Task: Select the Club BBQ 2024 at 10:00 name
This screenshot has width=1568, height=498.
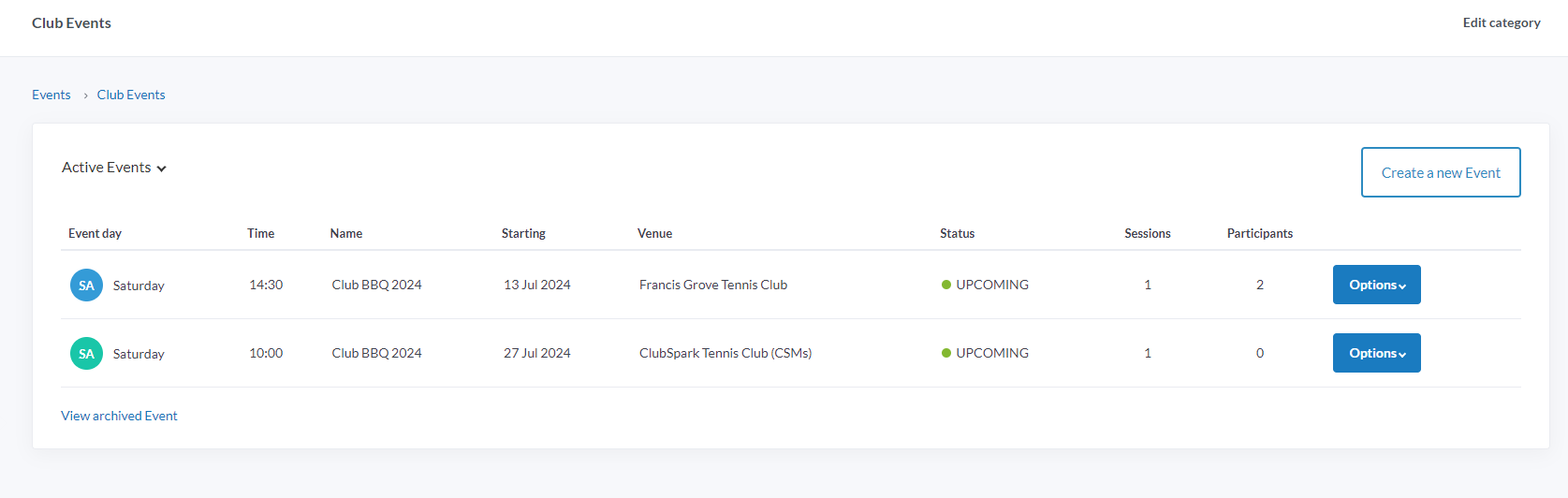Action: tap(376, 353)
